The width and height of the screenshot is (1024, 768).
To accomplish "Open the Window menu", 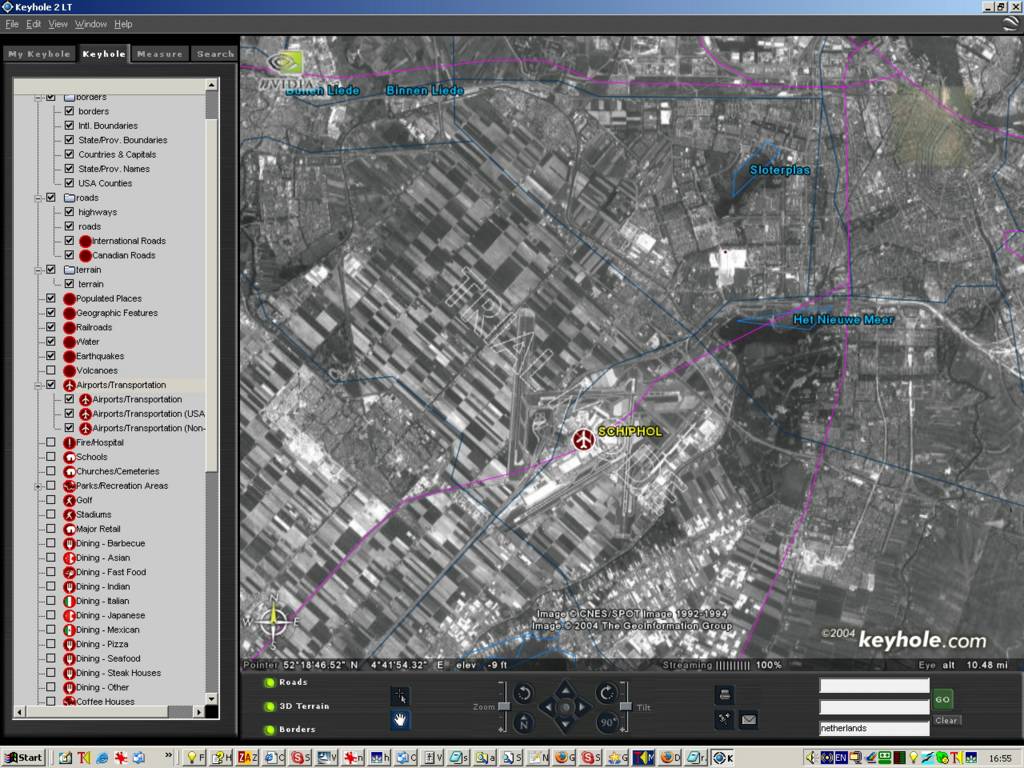I will tap(91, 24).
